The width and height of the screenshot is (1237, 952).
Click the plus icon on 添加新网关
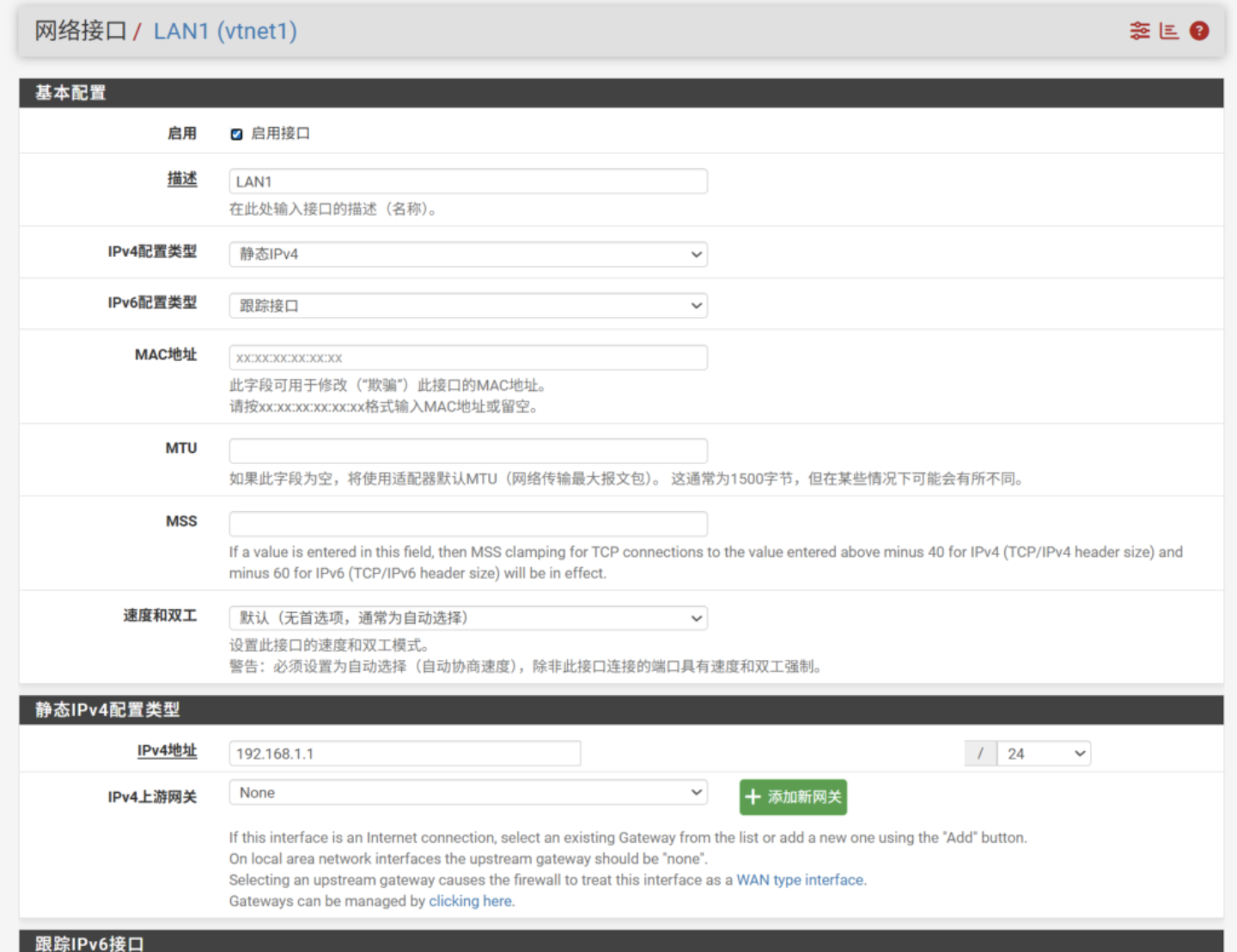[753, 797]
